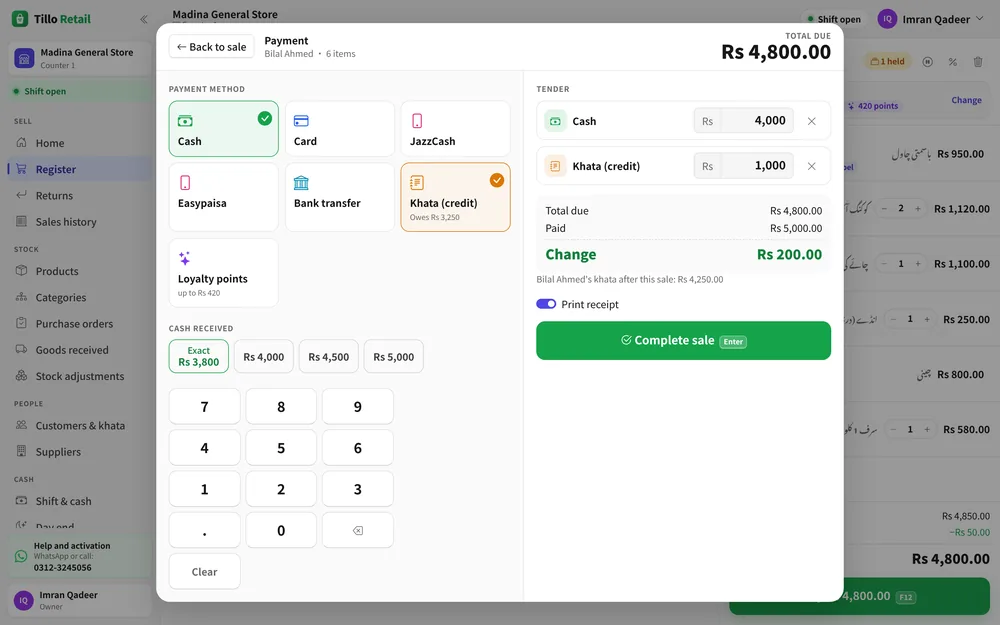Tap keypad digit 8
The height and width of the screenshot is (625, 1000).
281,406
